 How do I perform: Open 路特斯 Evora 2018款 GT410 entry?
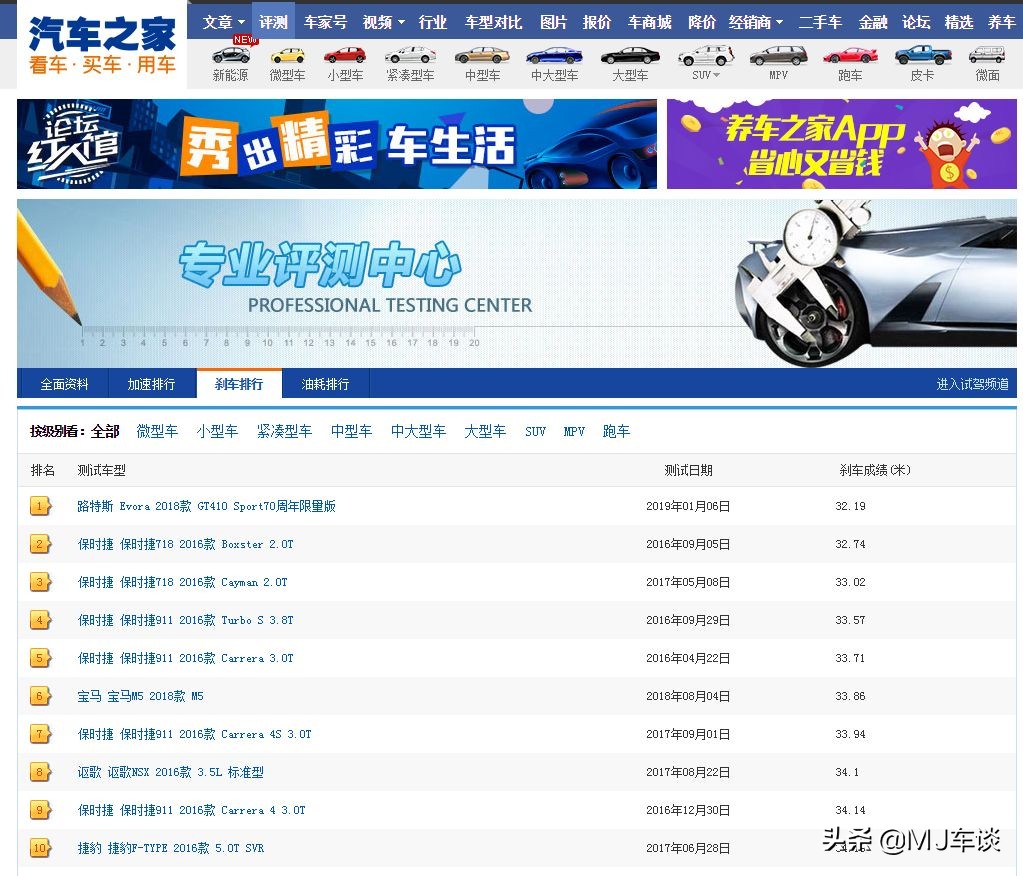tap(206, 506)
